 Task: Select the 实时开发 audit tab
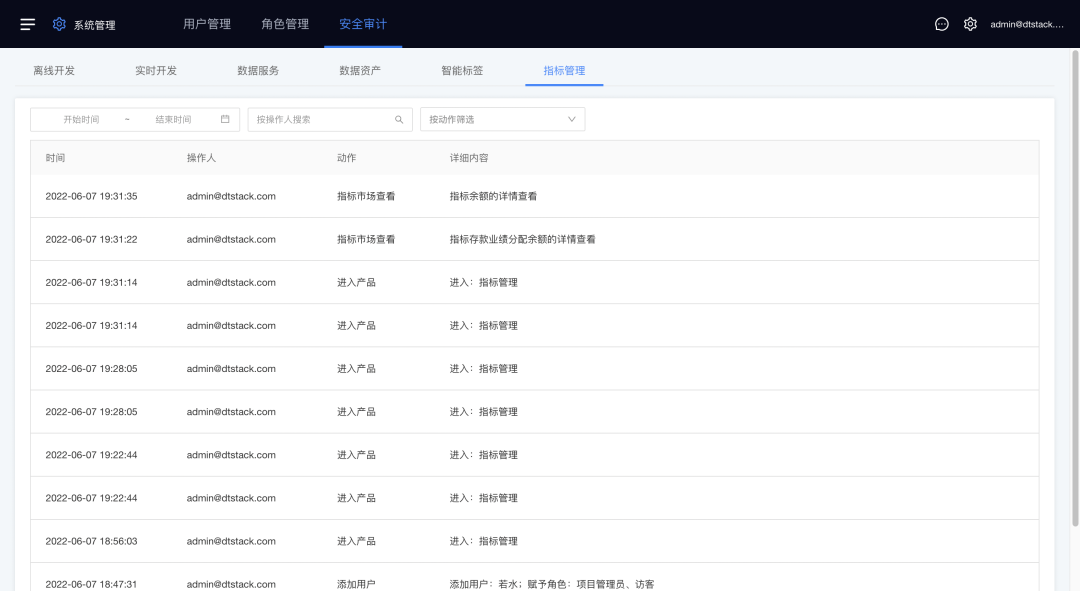pyautogui.click(x=158, y=71)
